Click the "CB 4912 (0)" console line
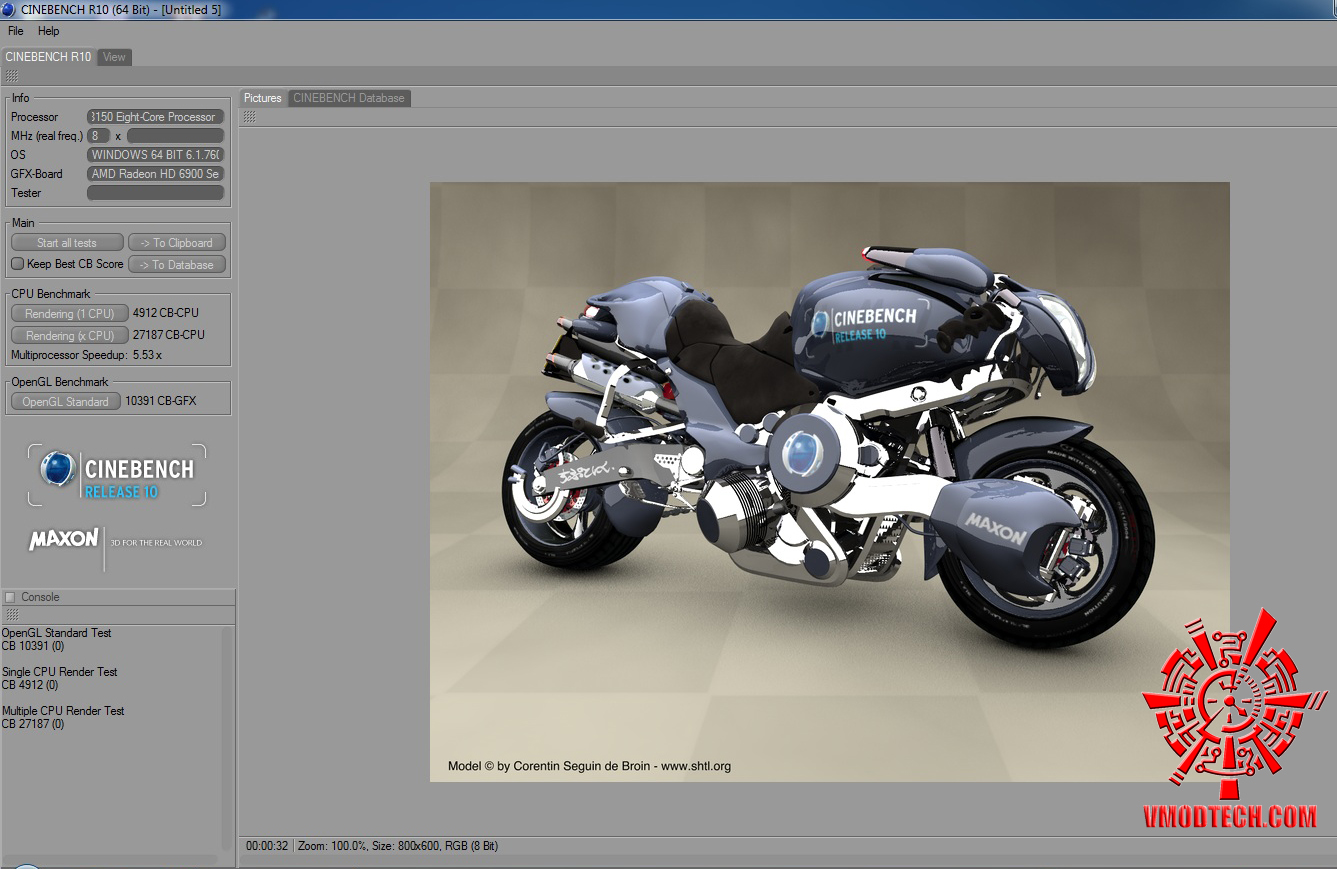The height and width of the screenshot is (869, 1337). click(30, 685)
